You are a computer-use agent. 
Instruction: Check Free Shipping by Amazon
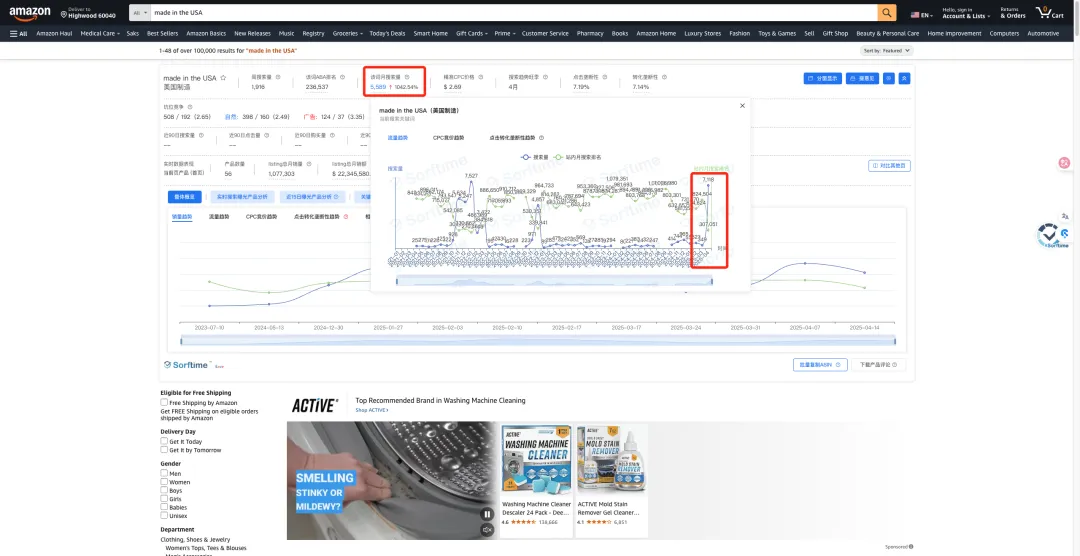tap(164, 402)
